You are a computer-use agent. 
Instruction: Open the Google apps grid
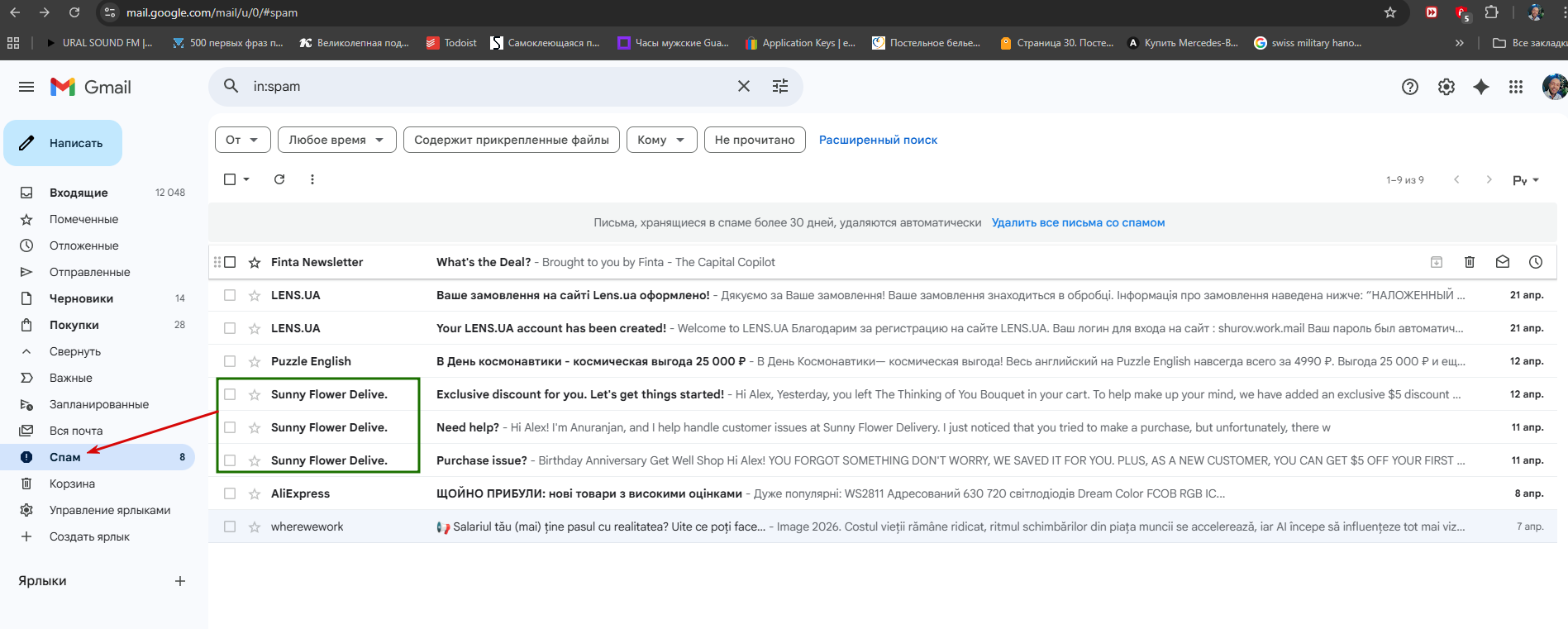[x=1516, y=87]
